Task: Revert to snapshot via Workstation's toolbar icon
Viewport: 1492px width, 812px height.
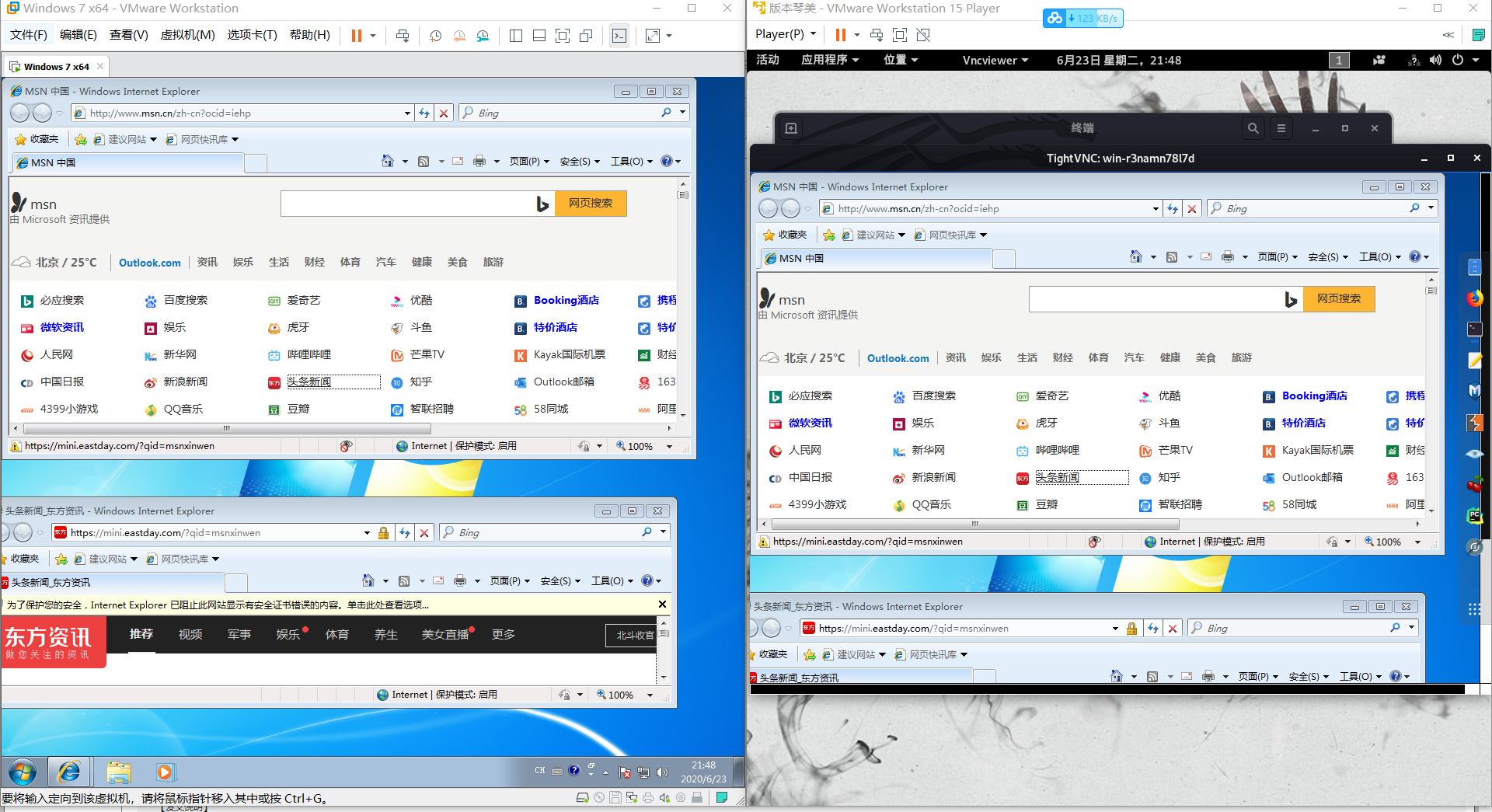Action: click(x=459, y=36)
